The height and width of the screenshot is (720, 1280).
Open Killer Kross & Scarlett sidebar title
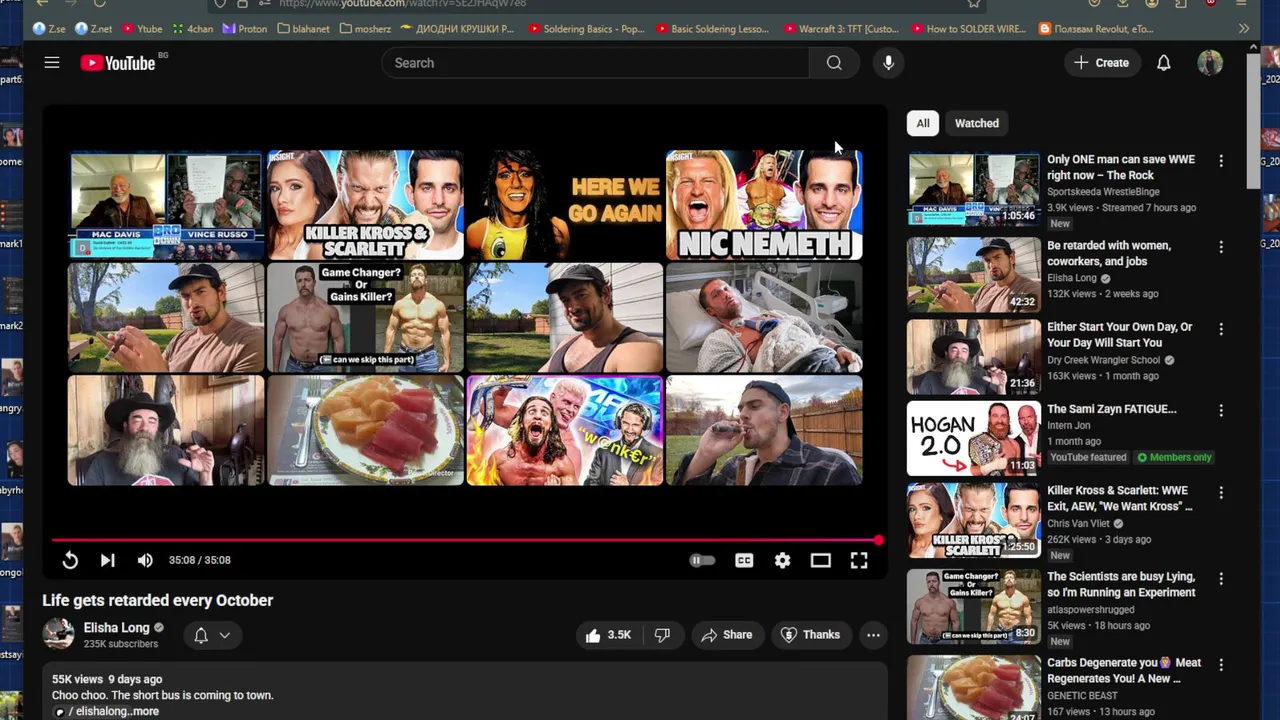[x=1120, y=499]
